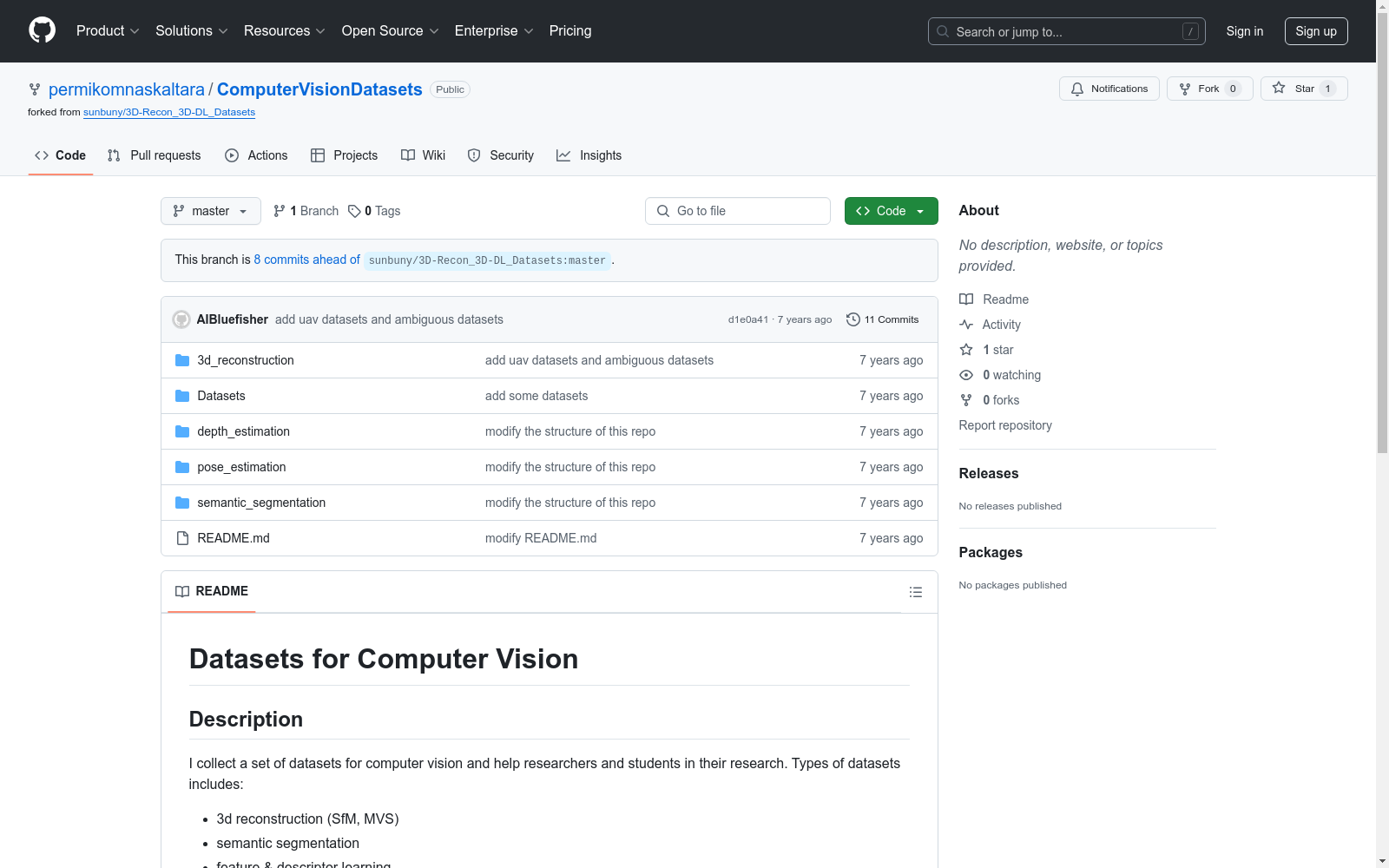Click the Go to file search box
The width and height of the screenshot is (1389, 868).
point(738,211)
